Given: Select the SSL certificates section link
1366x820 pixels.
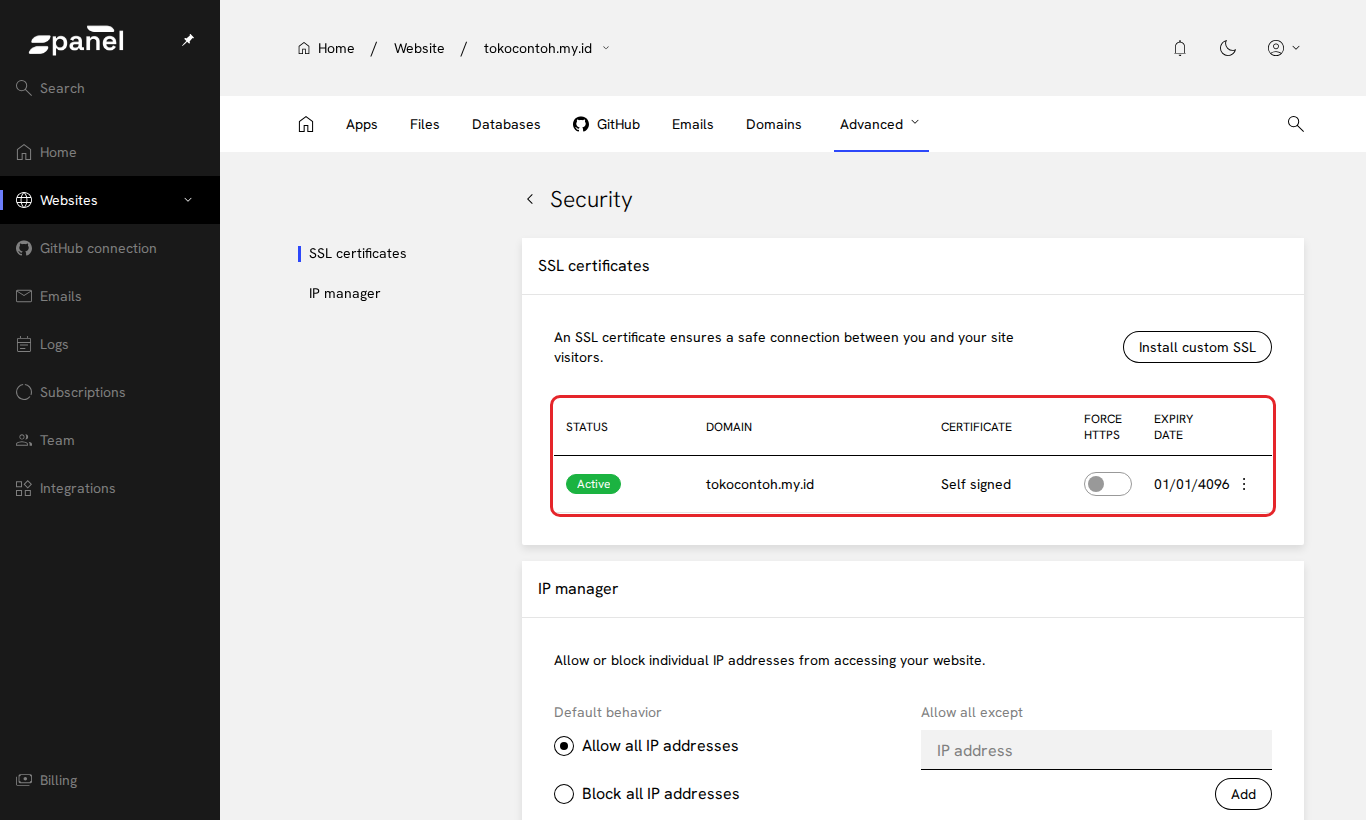Looking at the screenshot, I should [358, 254].
